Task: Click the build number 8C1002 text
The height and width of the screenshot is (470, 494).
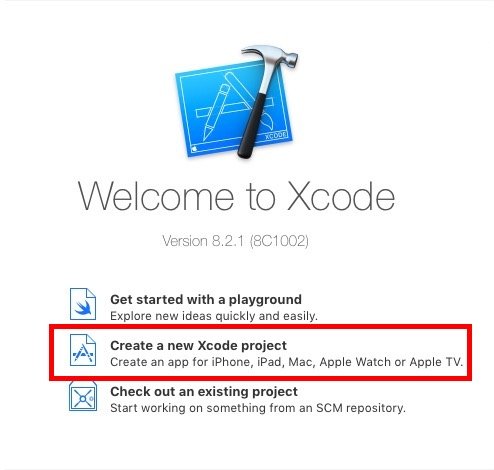Action: 279,241
